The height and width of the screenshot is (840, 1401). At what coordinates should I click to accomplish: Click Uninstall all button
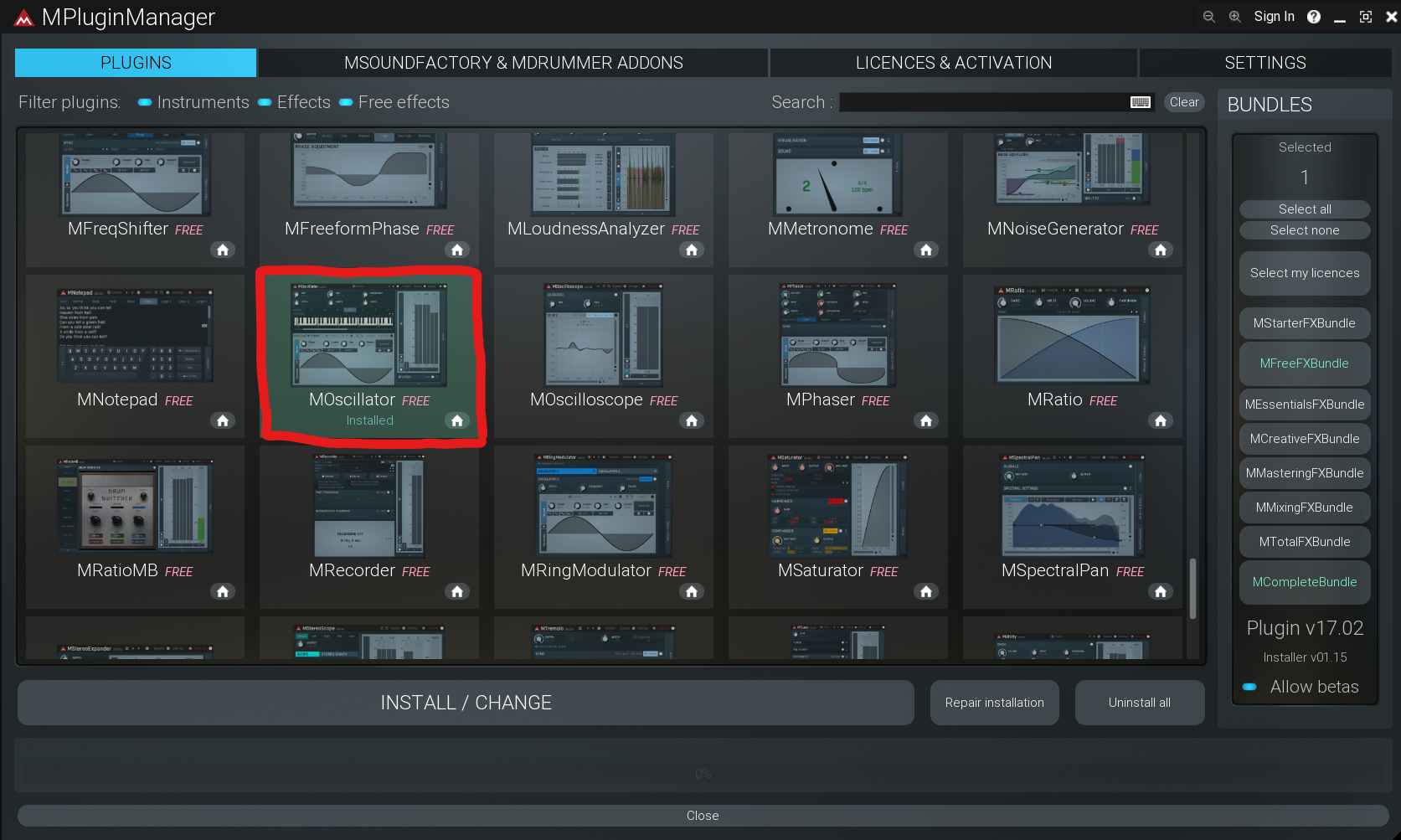pos(1140,703)
